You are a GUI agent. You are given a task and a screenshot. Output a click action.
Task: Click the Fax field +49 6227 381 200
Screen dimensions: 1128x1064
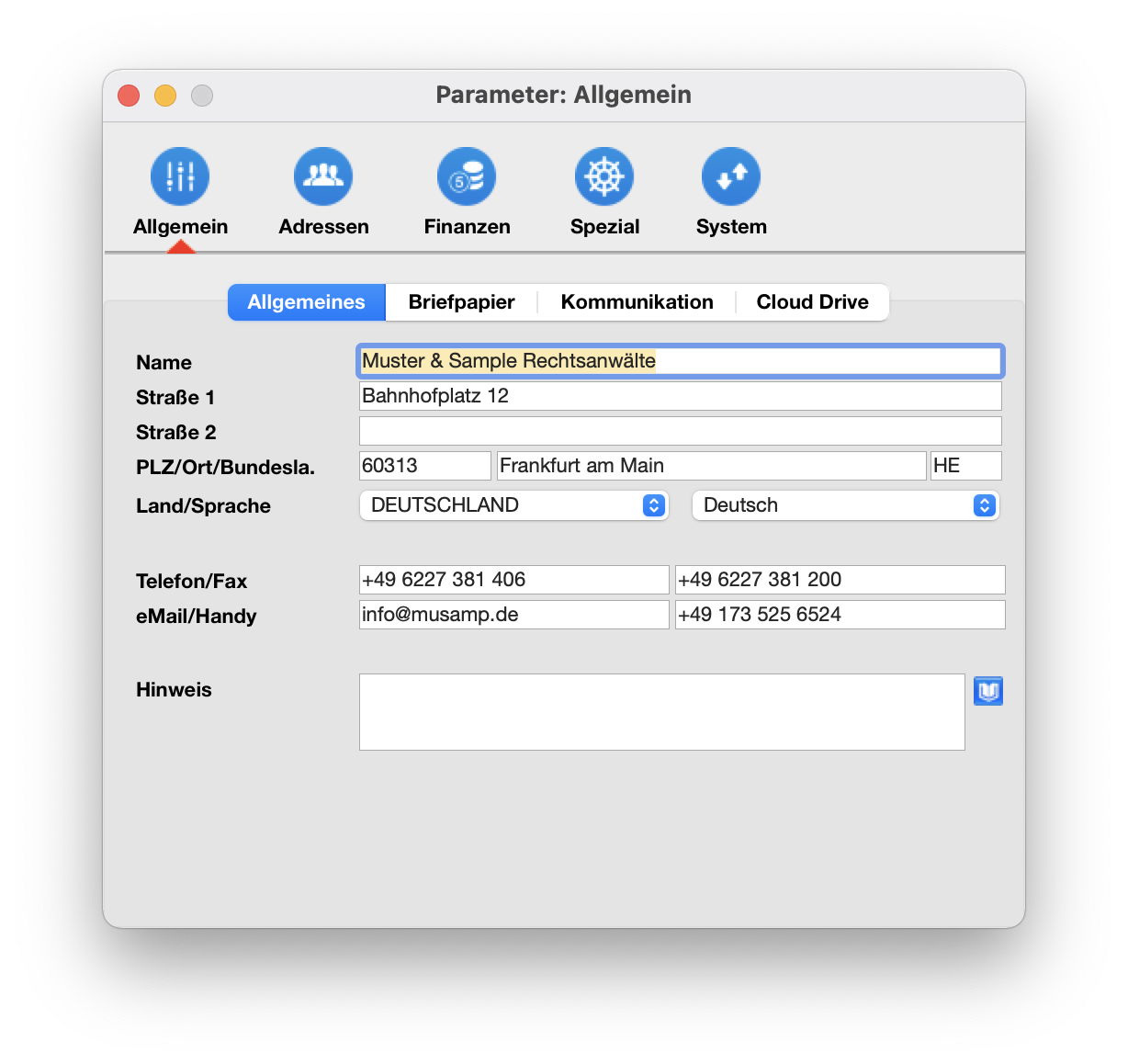coord(840,580)
